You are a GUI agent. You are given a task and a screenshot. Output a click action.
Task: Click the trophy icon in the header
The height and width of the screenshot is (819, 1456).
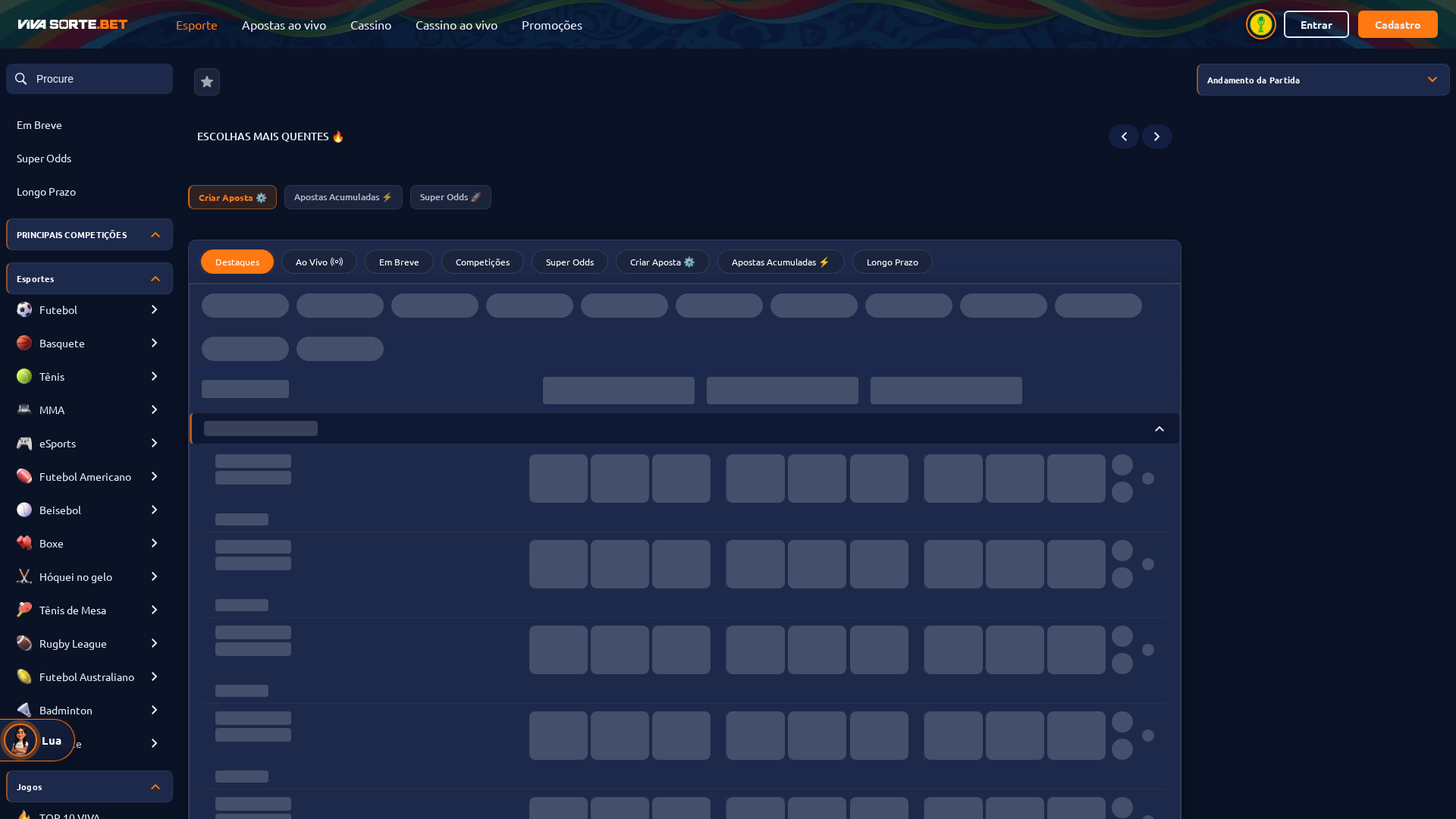tap(1260, 24)
